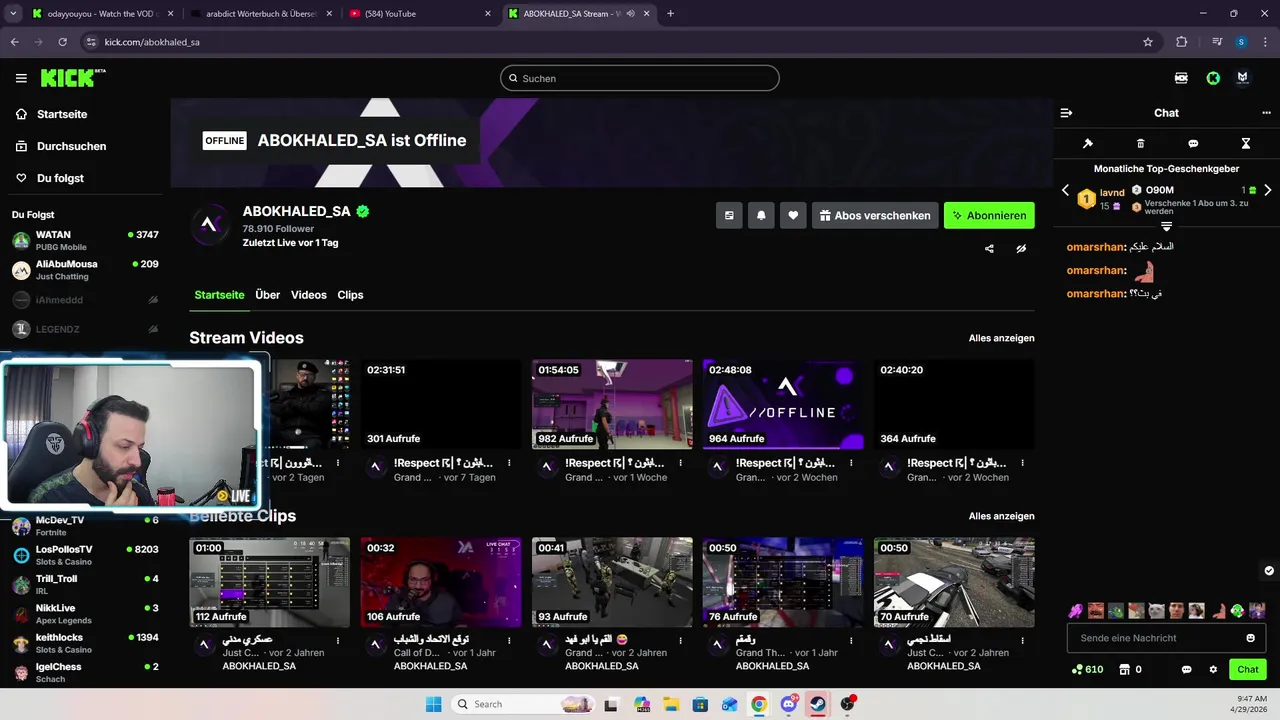Show all Stream Videos via Alles anzeigen
This screenshot has height=720, width=1280.
pos(1001,338)
